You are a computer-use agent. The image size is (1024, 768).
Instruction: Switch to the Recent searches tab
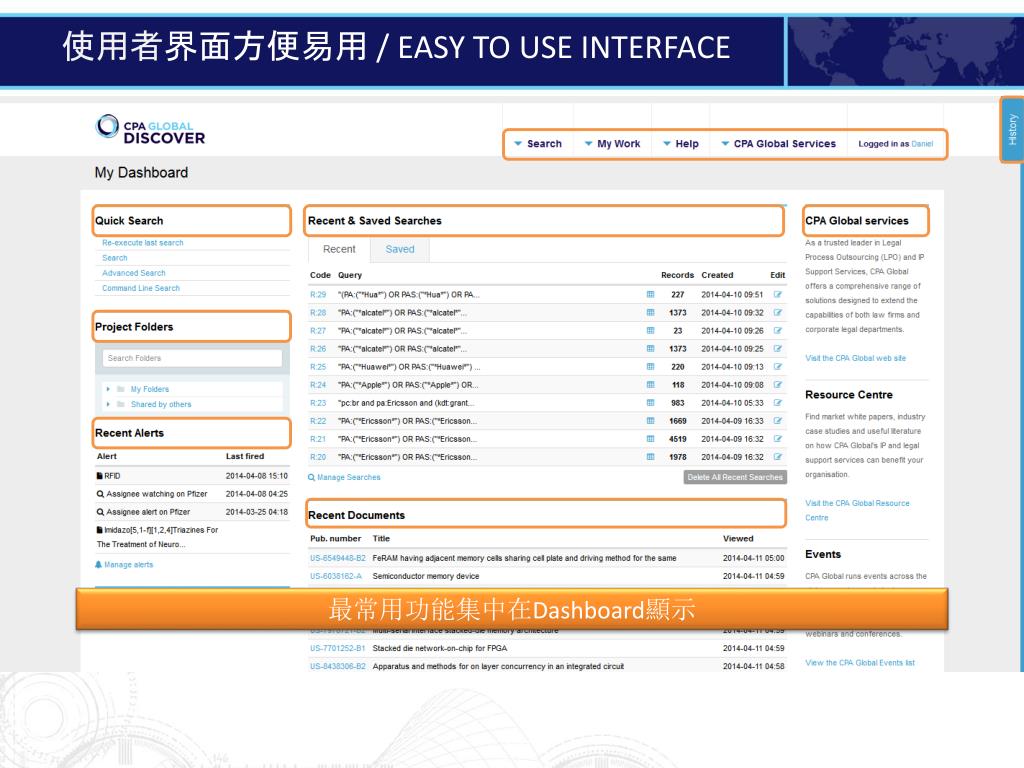click(339, 249)
